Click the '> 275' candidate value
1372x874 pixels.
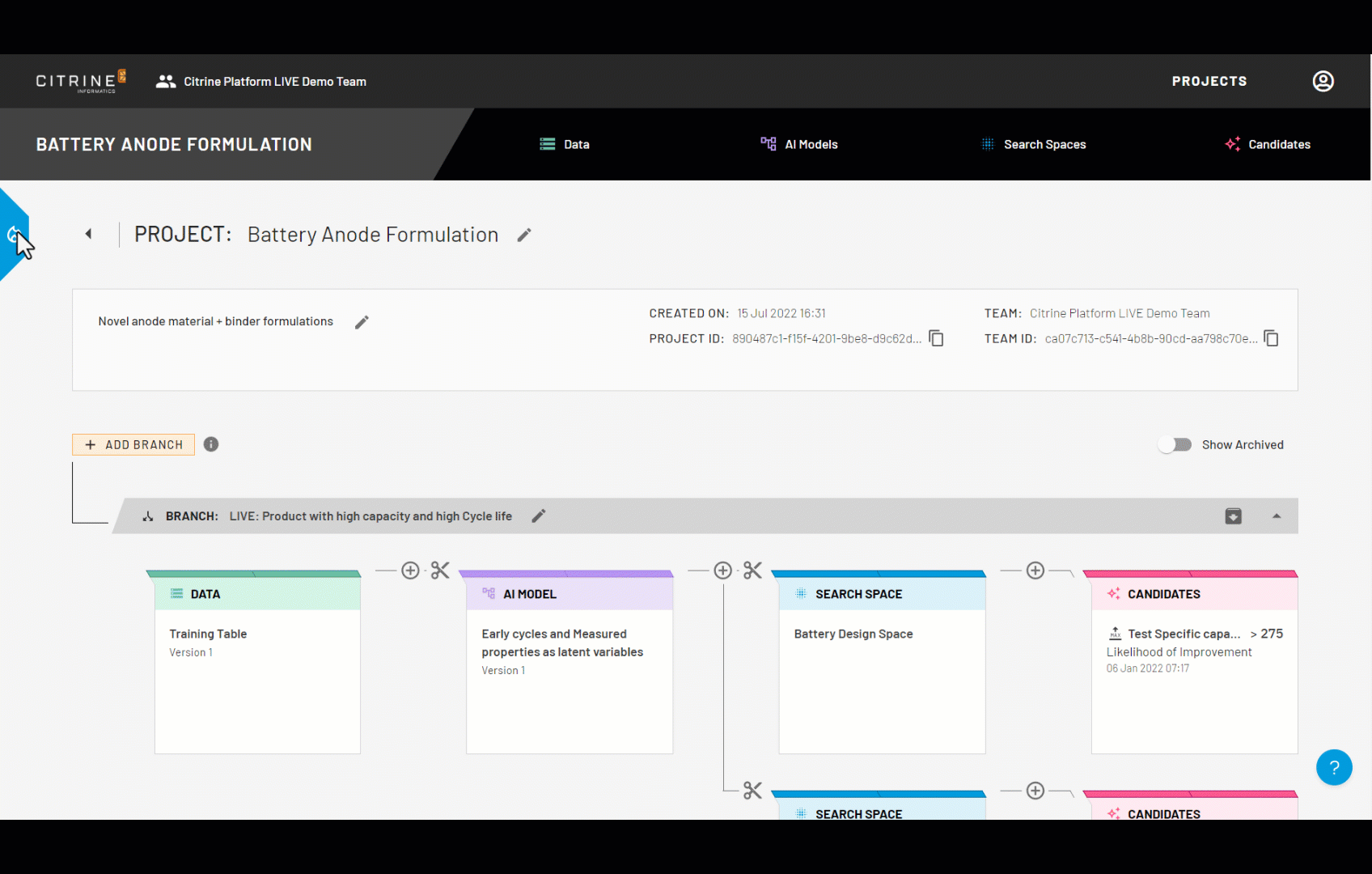click(1266, 634)
